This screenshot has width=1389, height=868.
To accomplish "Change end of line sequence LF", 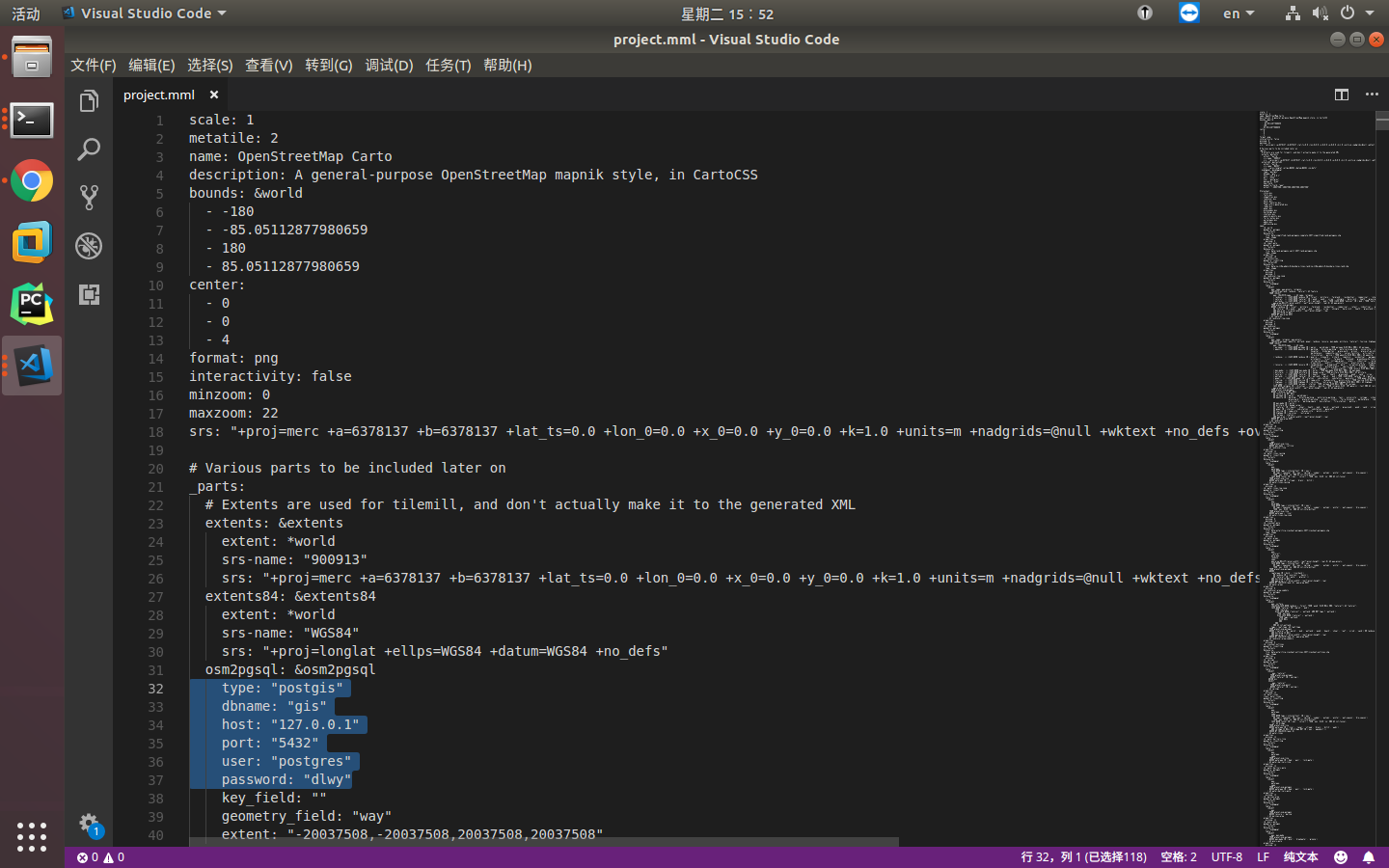I will click(x=1263, y=857).
